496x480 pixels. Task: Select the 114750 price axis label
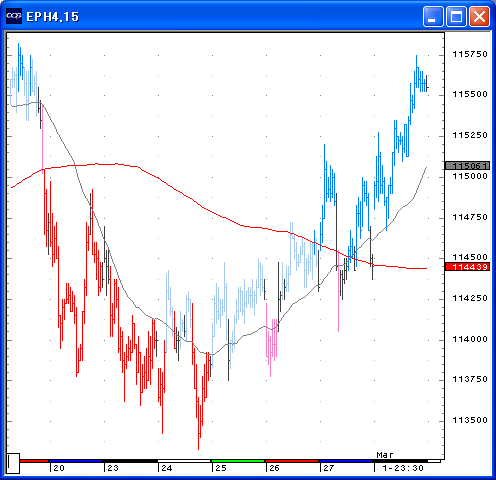click(x=470, y=217)
